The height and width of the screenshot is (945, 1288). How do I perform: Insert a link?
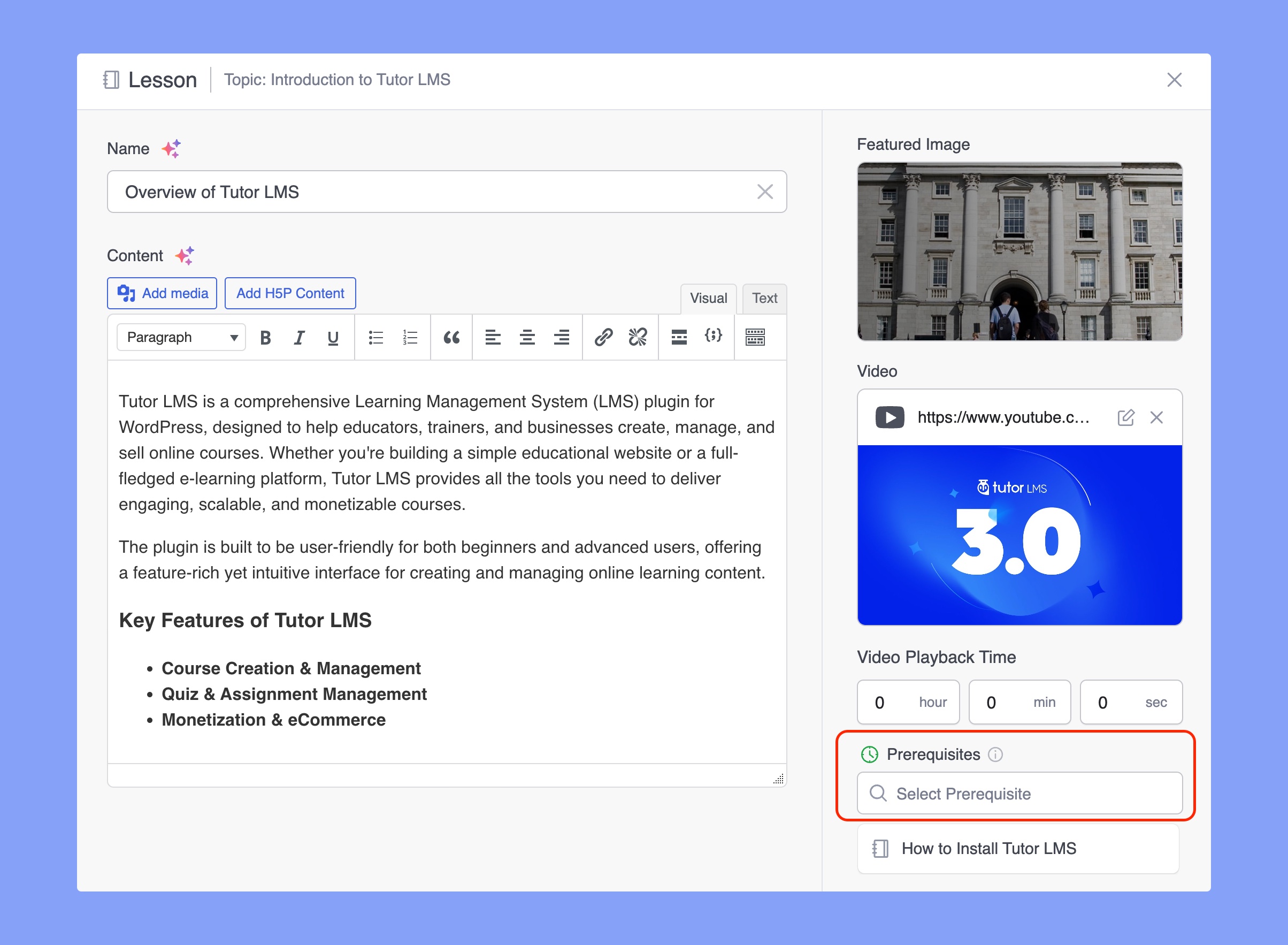click(x=603, y=338)
